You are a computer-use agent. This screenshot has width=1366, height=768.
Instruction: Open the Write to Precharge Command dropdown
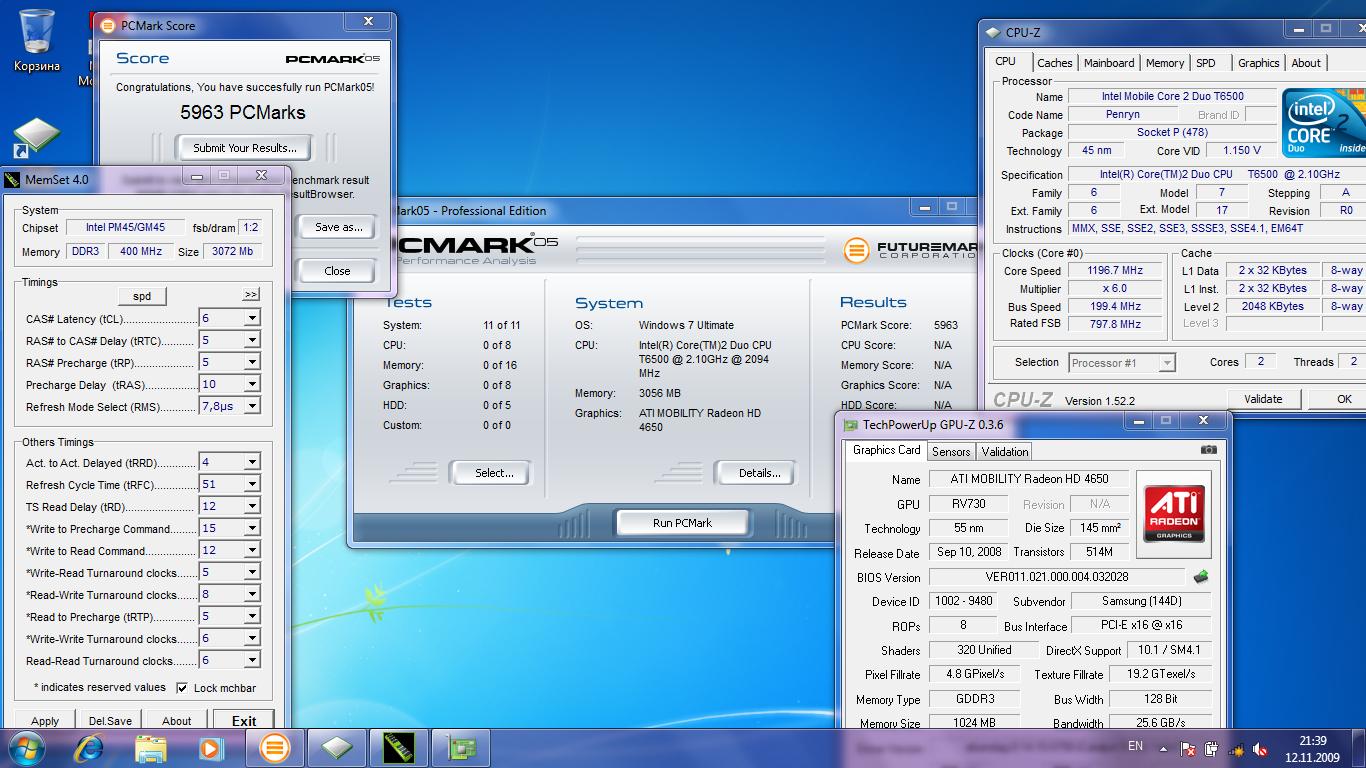pos(252,528)
